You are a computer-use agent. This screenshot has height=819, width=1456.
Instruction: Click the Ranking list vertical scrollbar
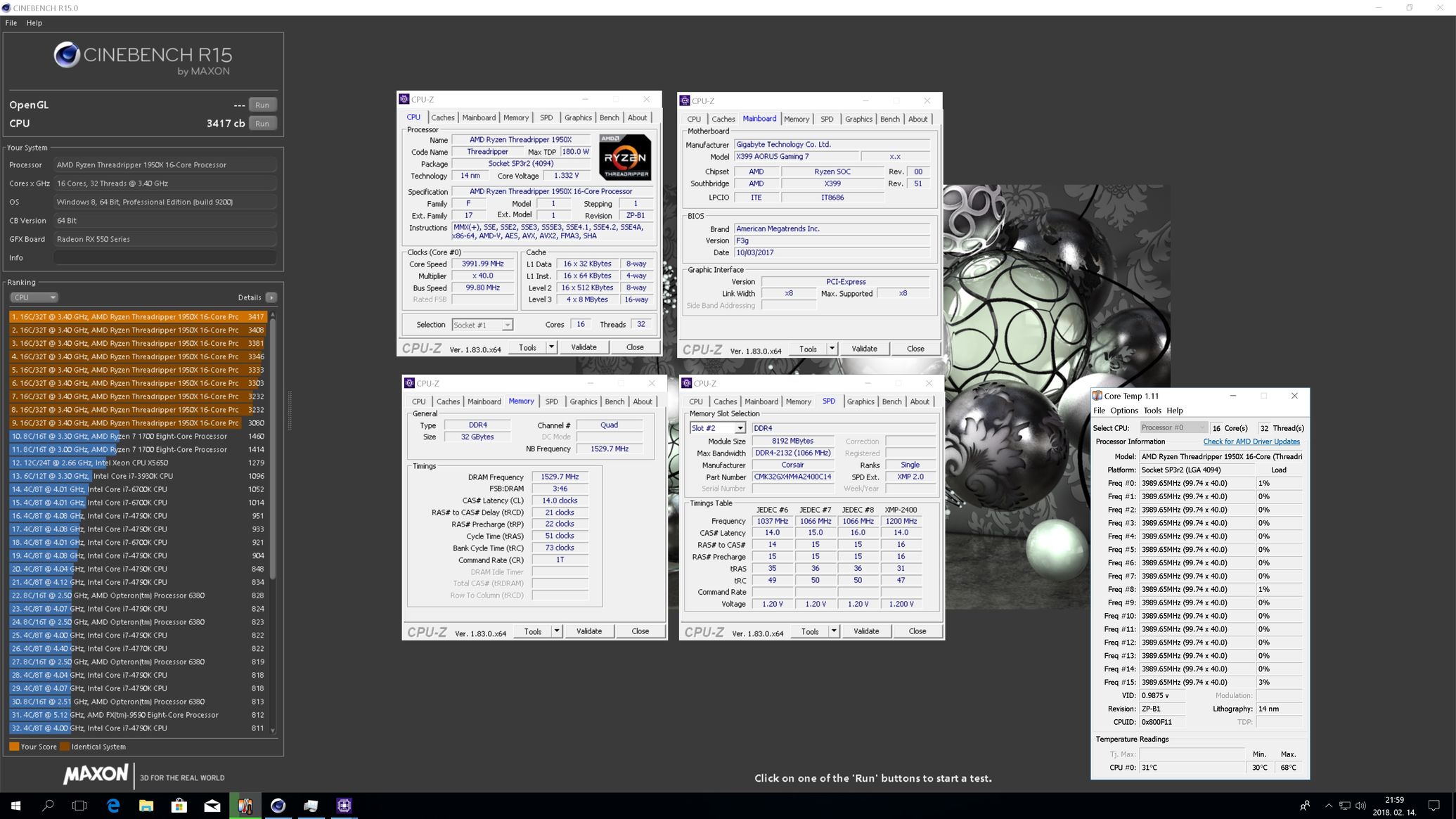[273, 450]
